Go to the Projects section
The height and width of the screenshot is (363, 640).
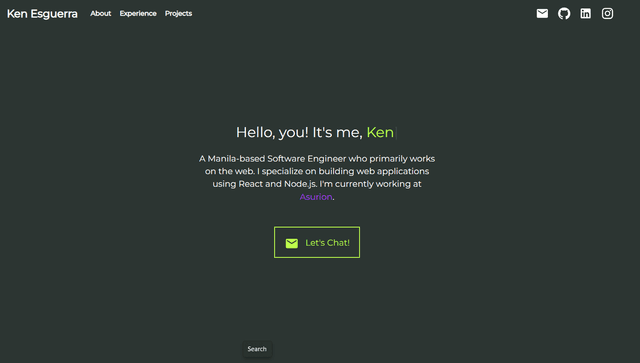178,13
